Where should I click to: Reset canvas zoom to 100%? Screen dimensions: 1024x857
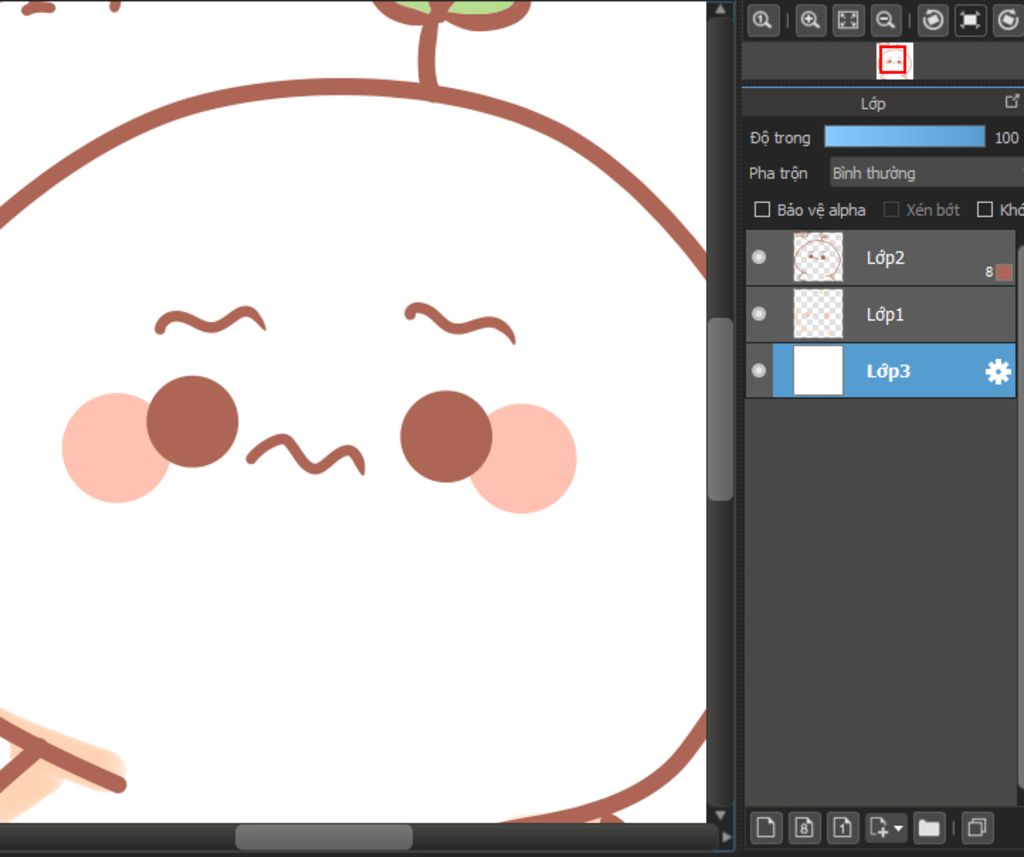(763, 20)
